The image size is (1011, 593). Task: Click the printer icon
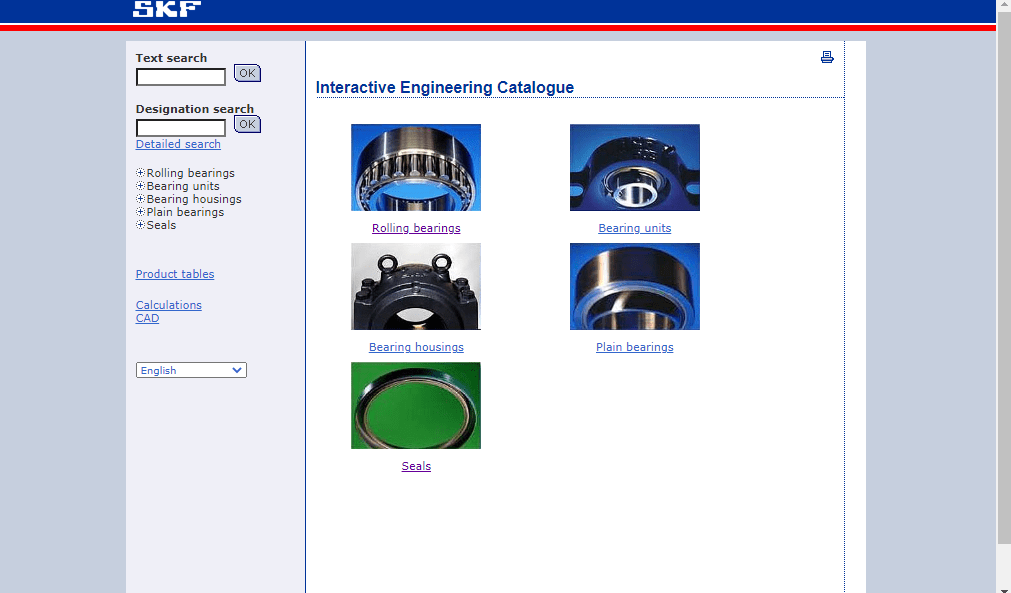(x=827, y=57)
